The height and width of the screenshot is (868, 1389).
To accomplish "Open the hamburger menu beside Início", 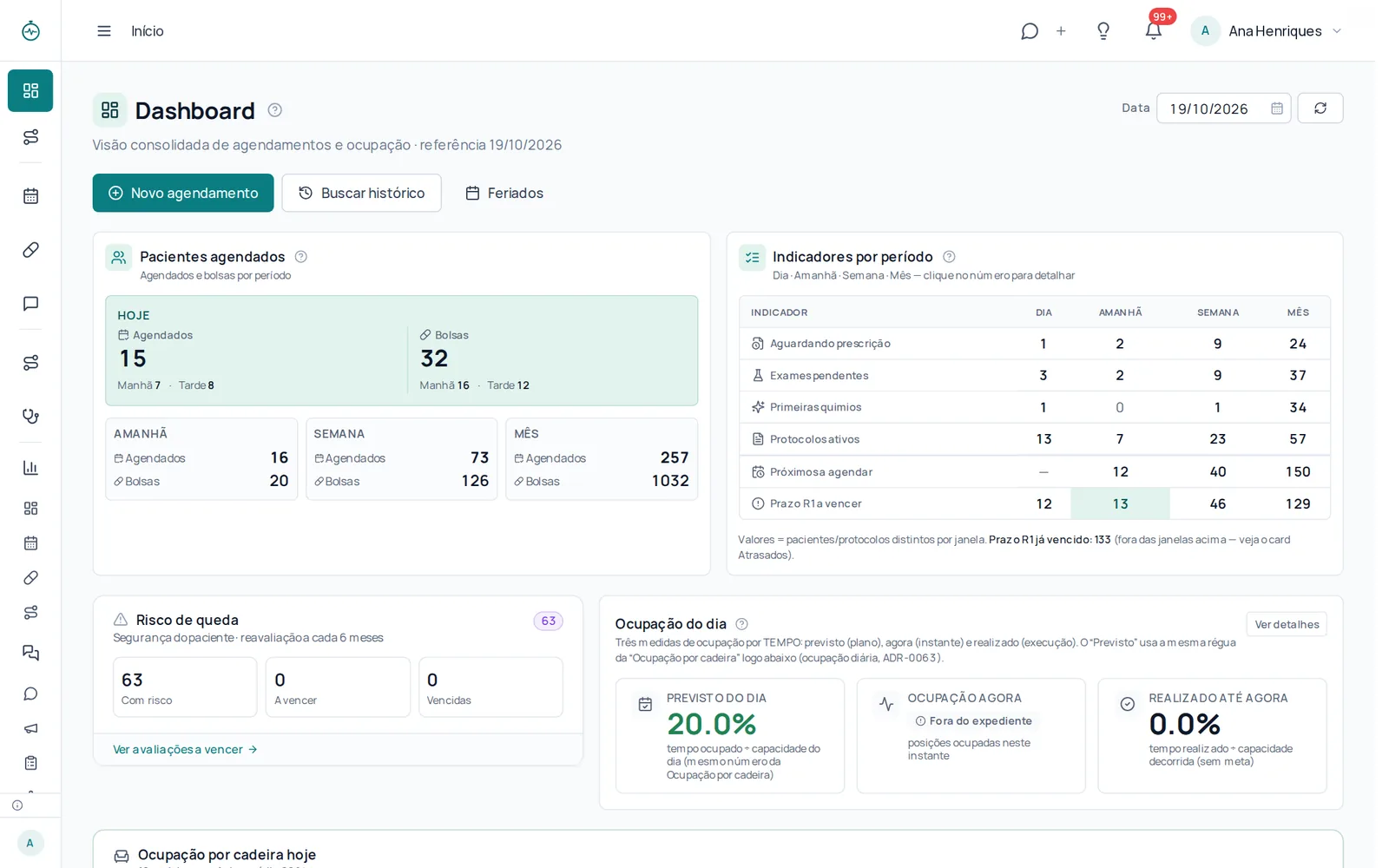I will pos(104,31).
